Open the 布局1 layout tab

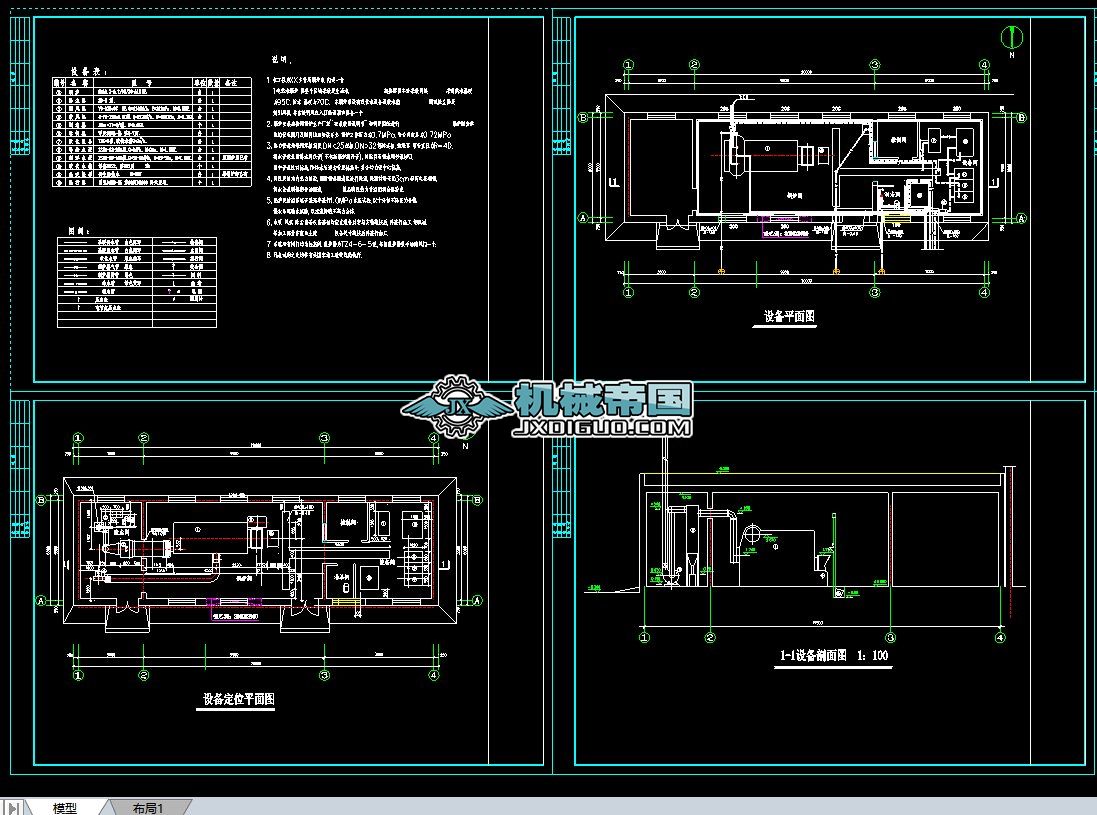tap(148, 807)
